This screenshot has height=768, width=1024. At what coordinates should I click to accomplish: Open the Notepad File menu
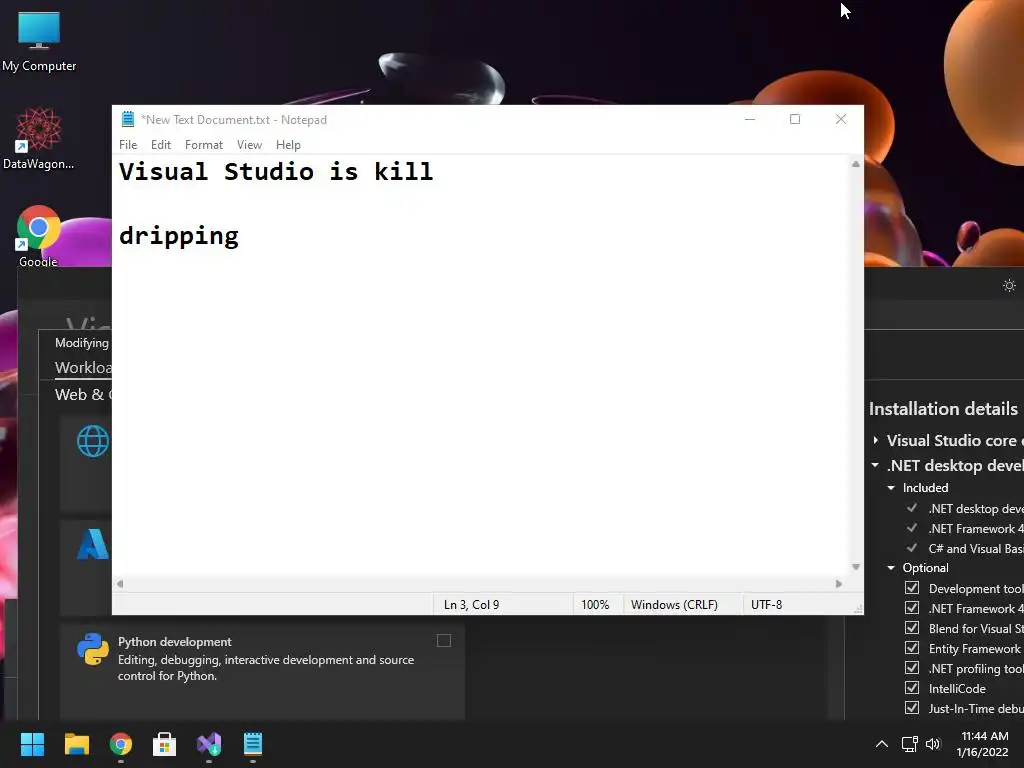pos(128,144)
